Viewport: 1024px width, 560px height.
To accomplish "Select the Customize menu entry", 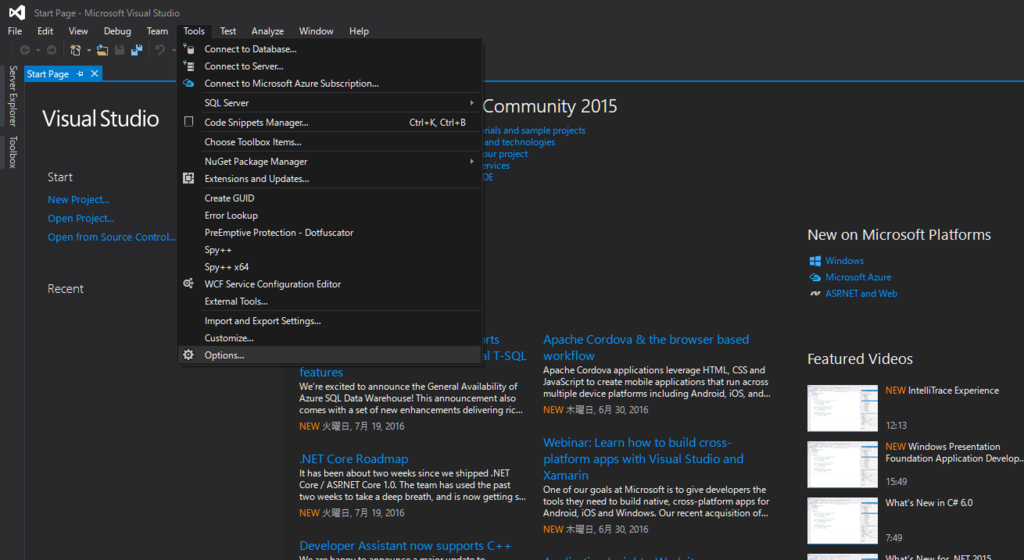I will pyautogui.click(x=330, y=338).
